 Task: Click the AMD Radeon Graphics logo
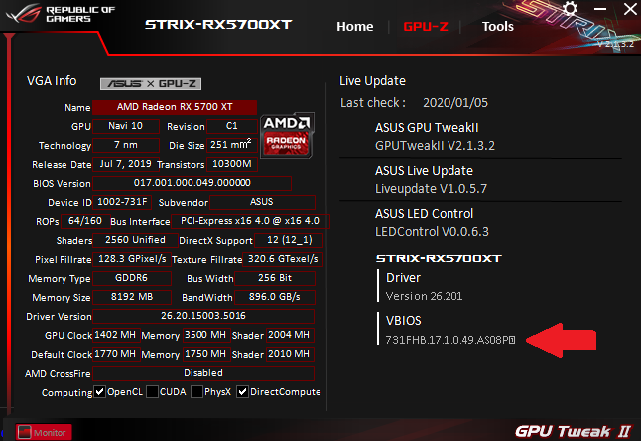pyautogui.click(x=287, y=135)
